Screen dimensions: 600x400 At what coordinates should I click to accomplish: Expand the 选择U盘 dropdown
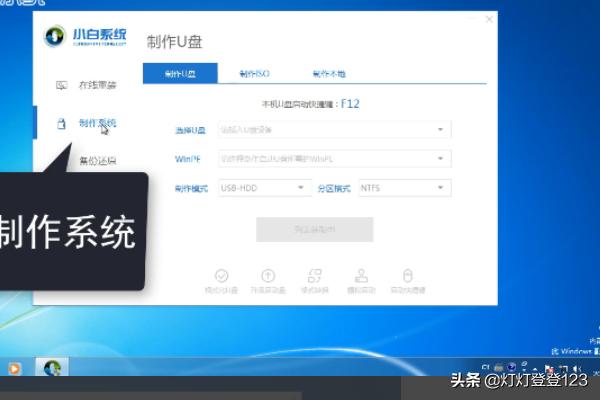(335, 130)
